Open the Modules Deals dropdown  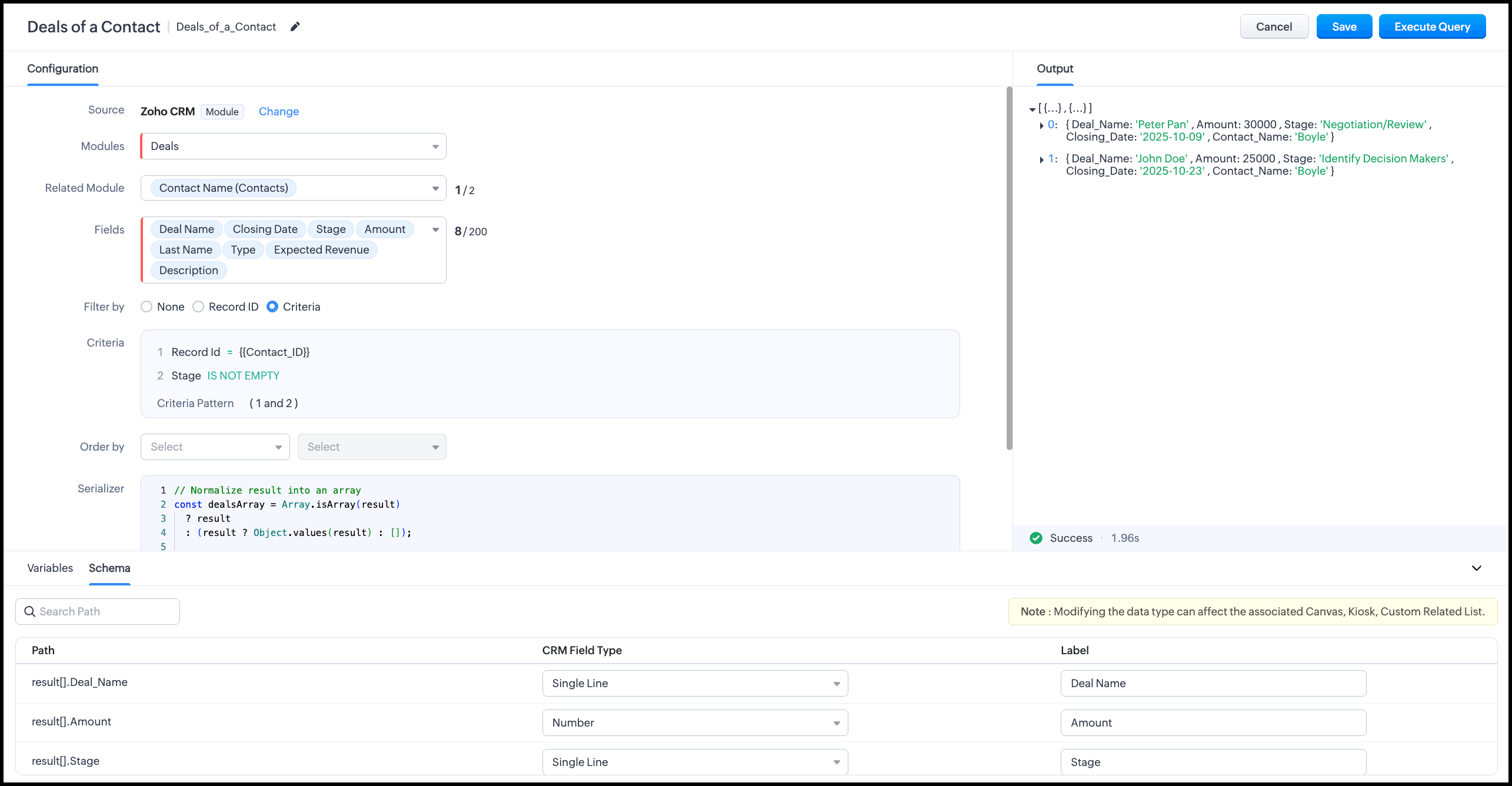[293, 146]
